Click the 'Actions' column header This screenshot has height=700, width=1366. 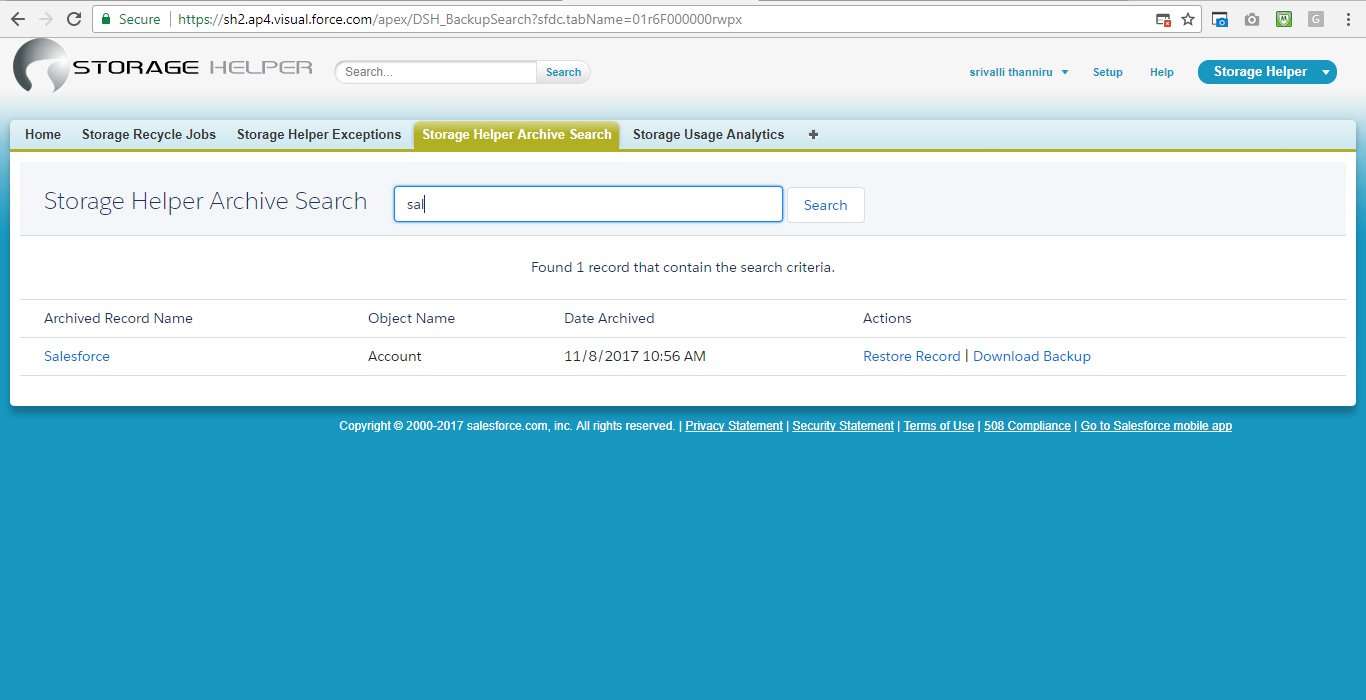[887, 318]
